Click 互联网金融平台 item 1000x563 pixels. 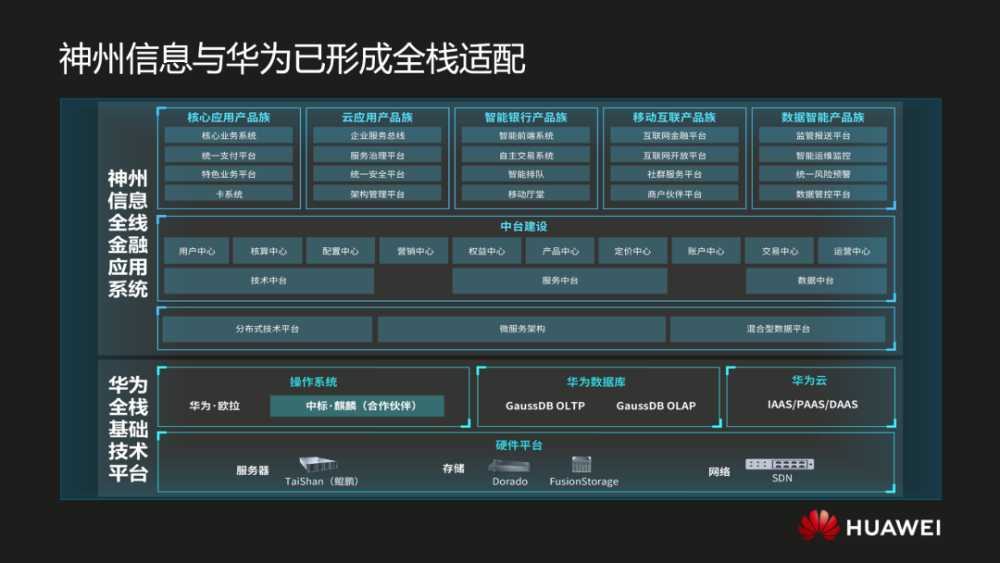675,136
